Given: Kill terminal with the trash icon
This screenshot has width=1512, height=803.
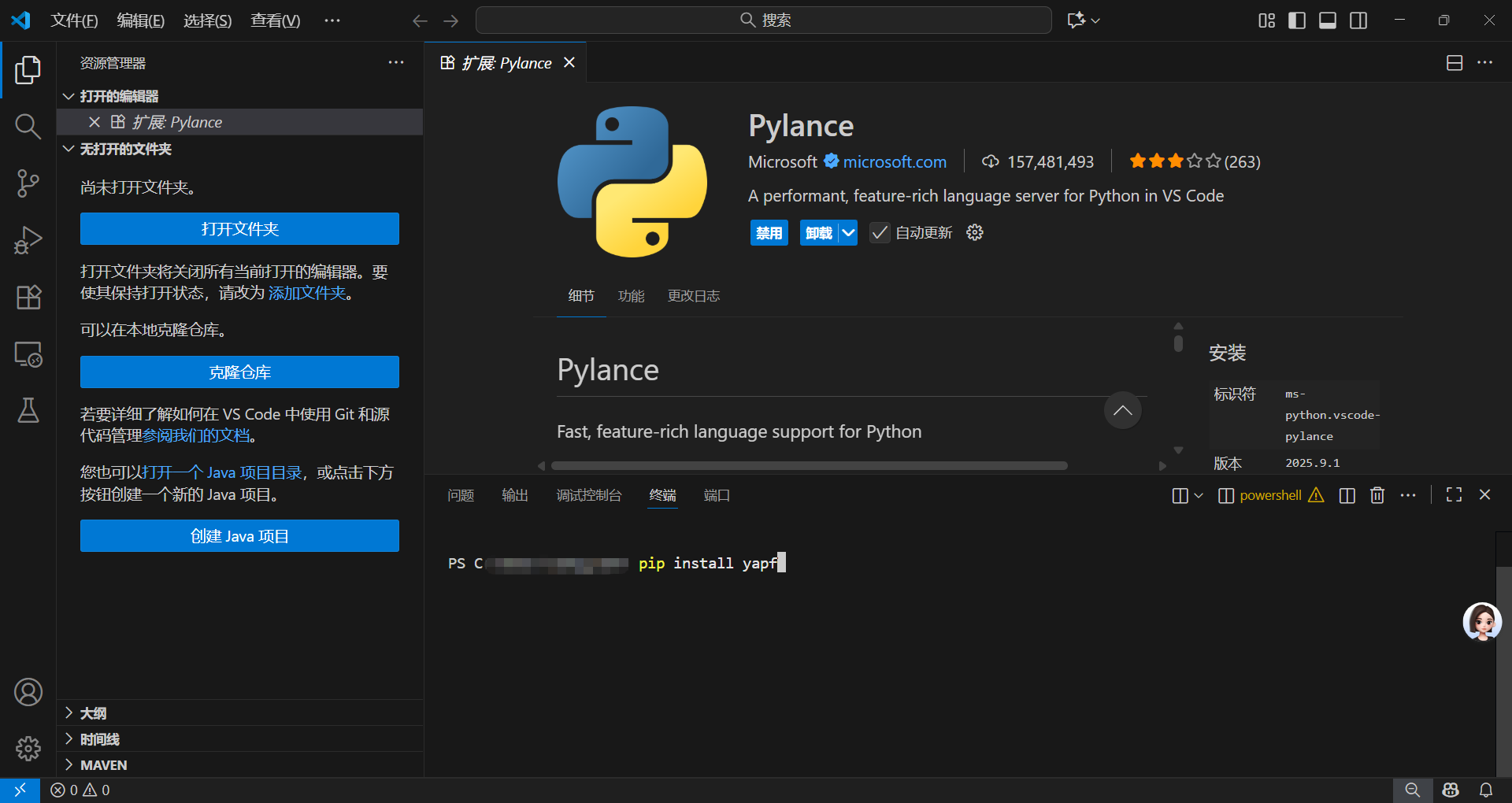Looking at the screenshot, I should click(x=1377, y=495).
